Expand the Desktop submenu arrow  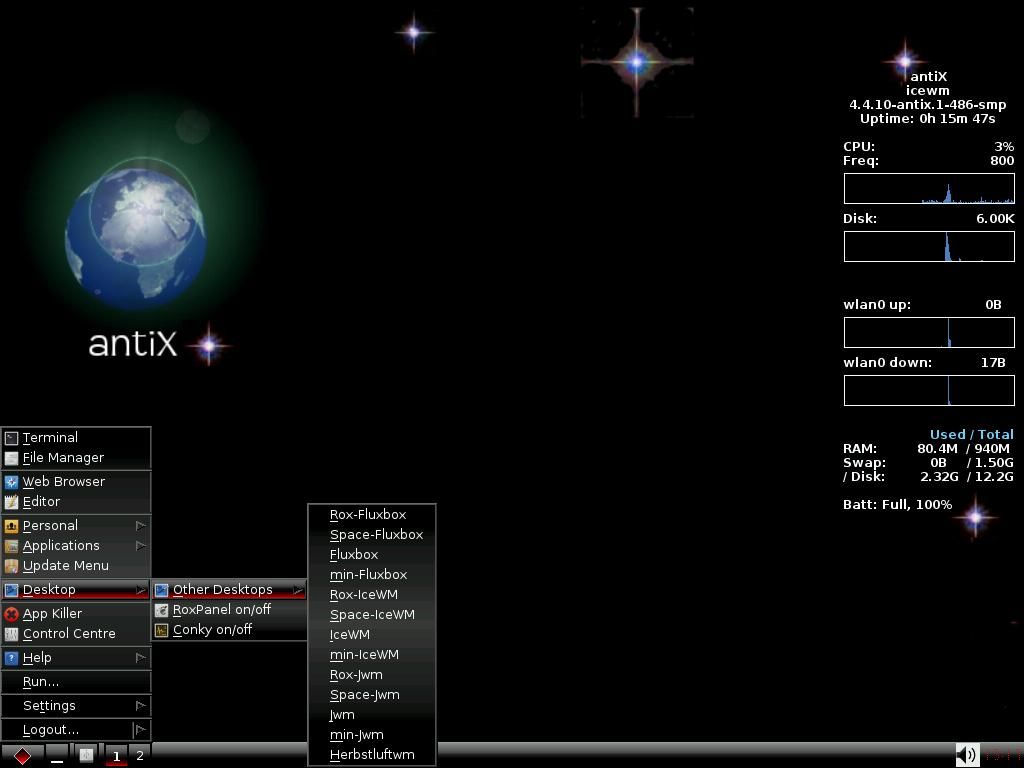point(140,590)
